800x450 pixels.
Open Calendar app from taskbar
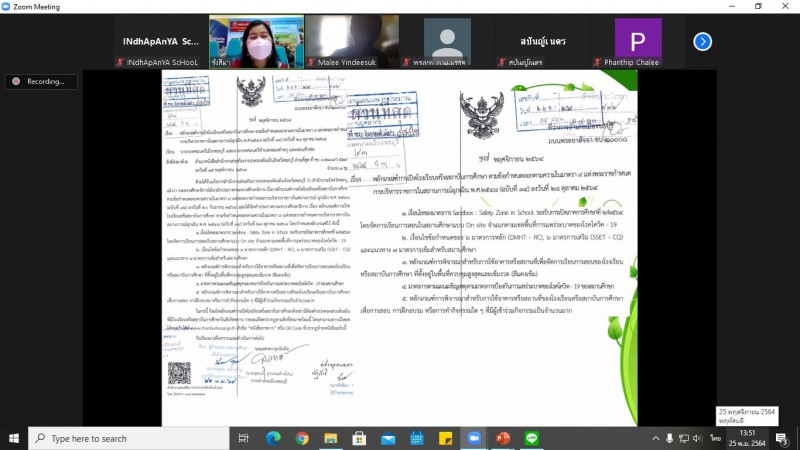click(417, 438)
